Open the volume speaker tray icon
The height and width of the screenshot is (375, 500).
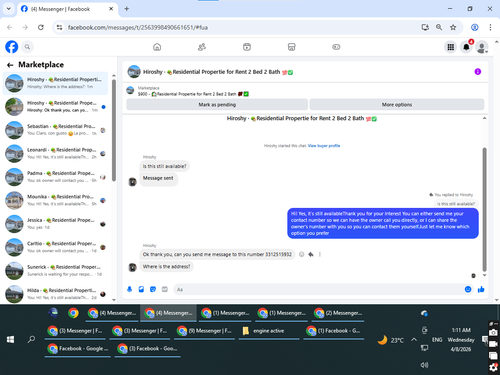tap(424, 365)
